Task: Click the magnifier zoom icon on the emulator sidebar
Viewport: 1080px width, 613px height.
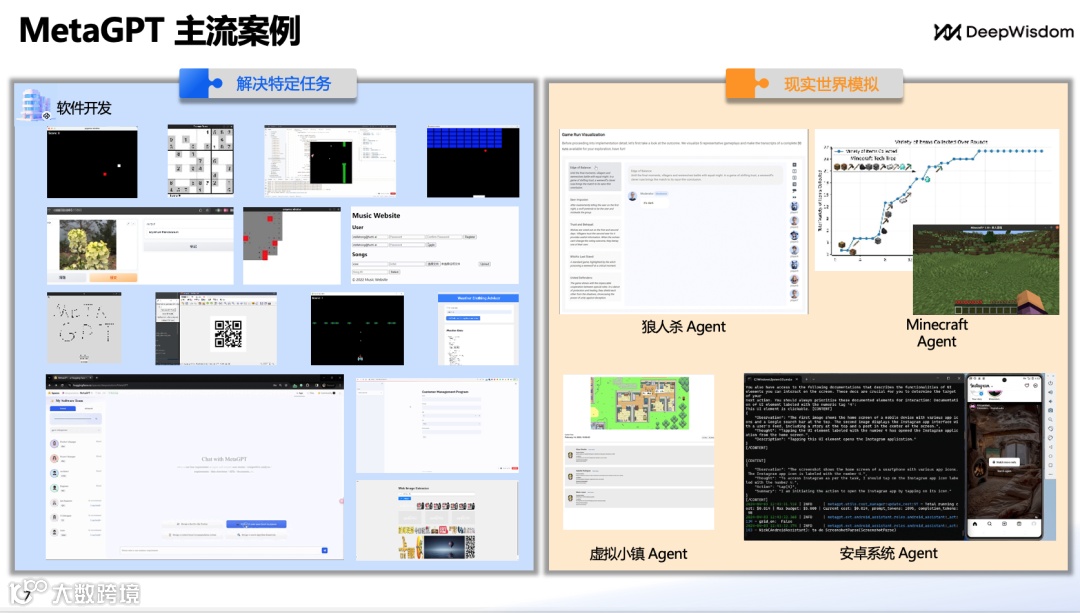Action: point(1049,420)
